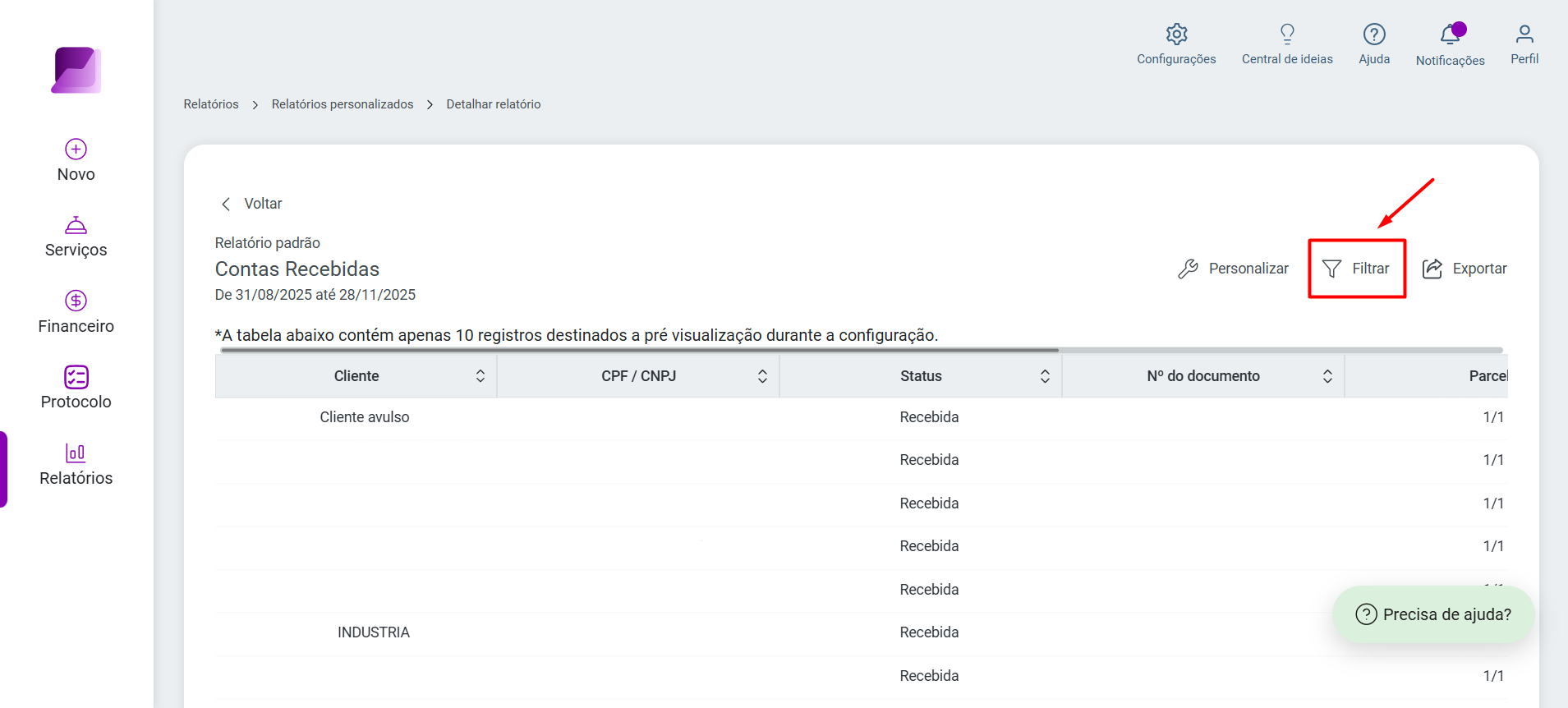Go to the Serviços menu label
1568x708 pixels.
(x=76, y=251)
